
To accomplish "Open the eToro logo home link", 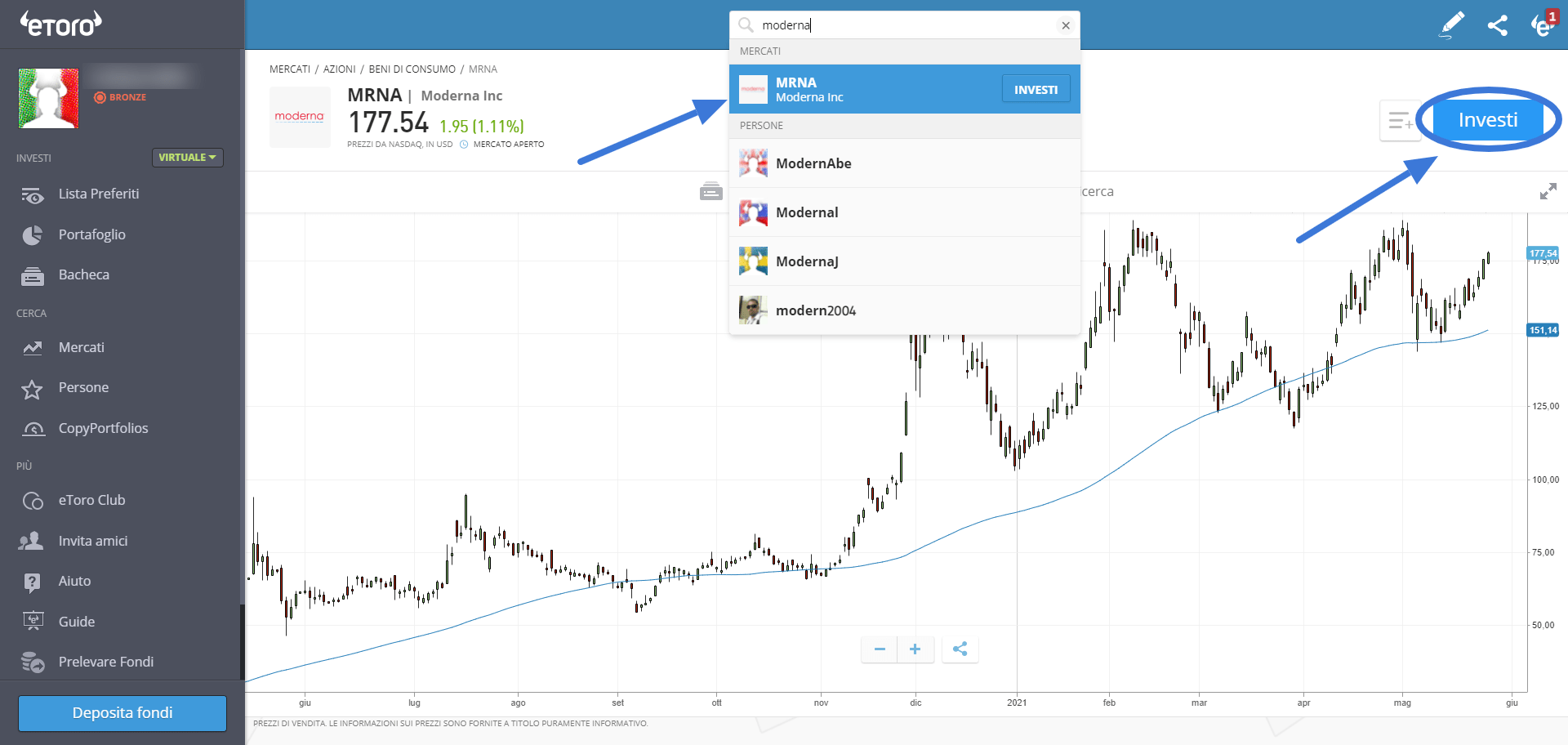I will tap(61, 24).
